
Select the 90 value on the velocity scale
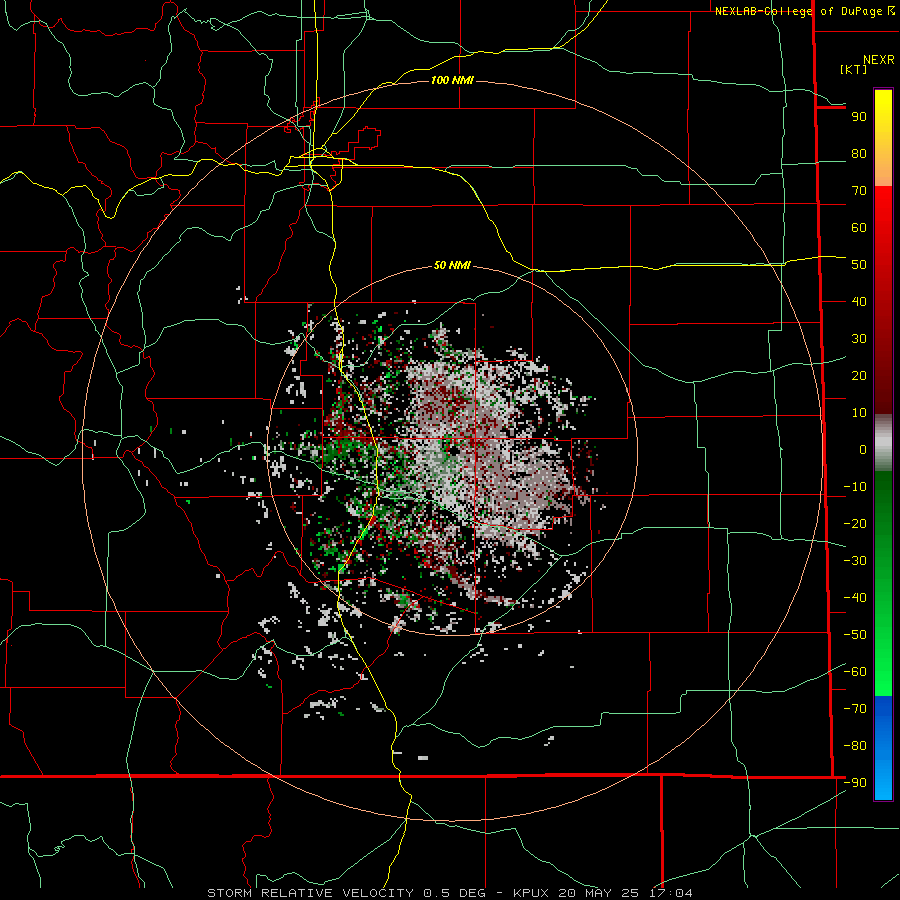tap(859, 117)
